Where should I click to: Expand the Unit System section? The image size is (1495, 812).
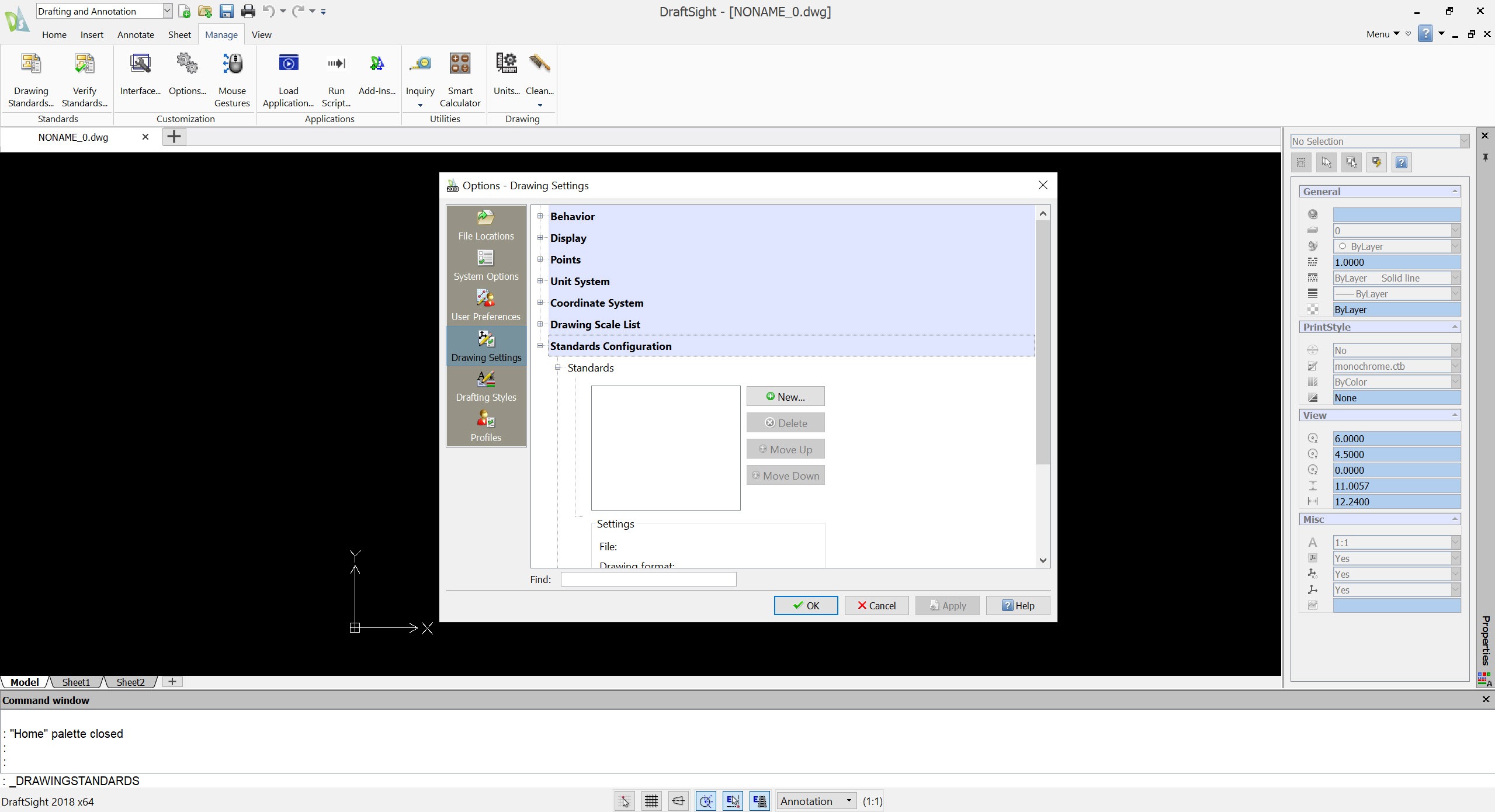click(x=540, y=281)
